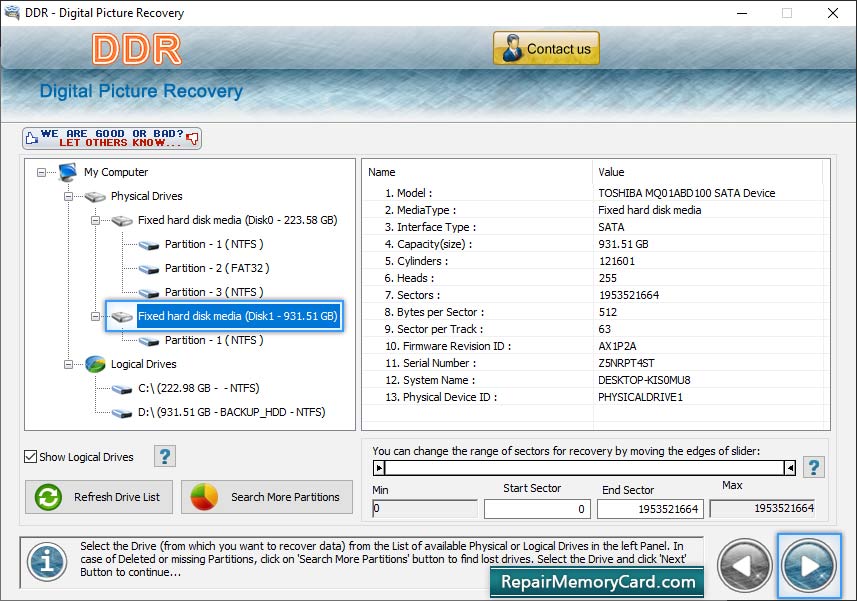Click the left handle of sector slider

pyautogui.click(x=379, y=468)
